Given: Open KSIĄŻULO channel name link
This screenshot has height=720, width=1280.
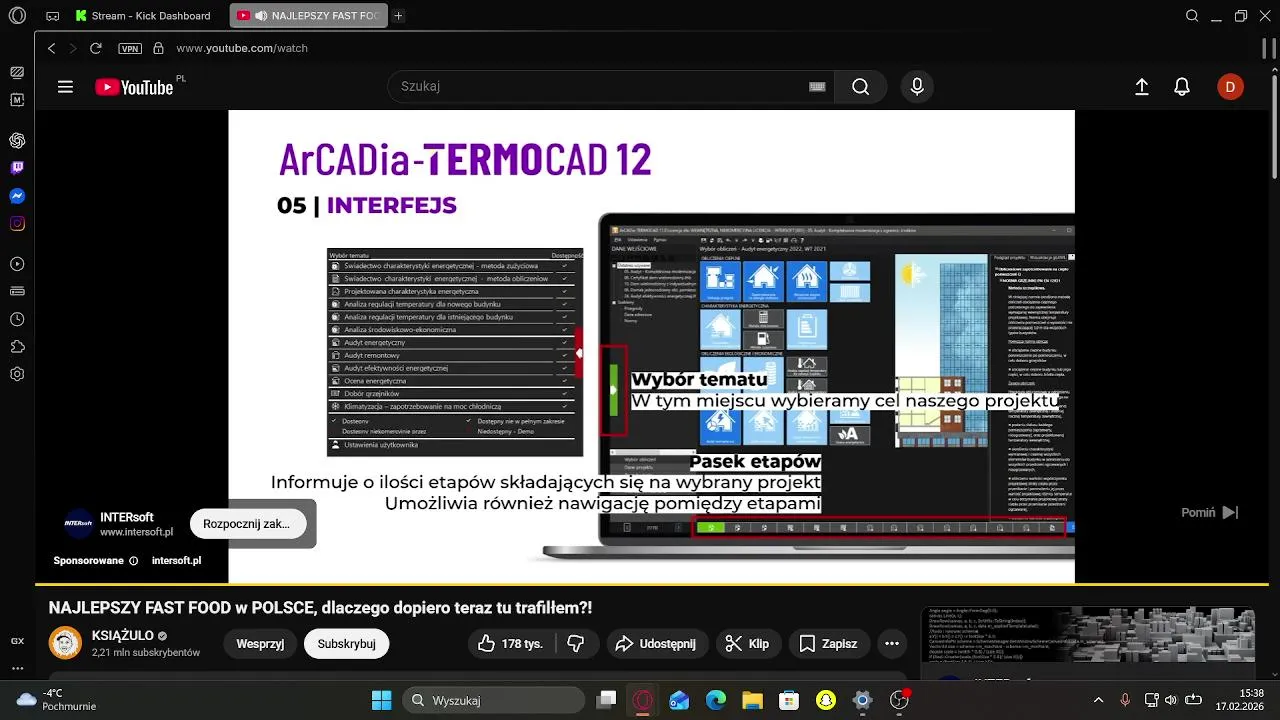Looking at the screenshot, I should click(x=122, y=635).
